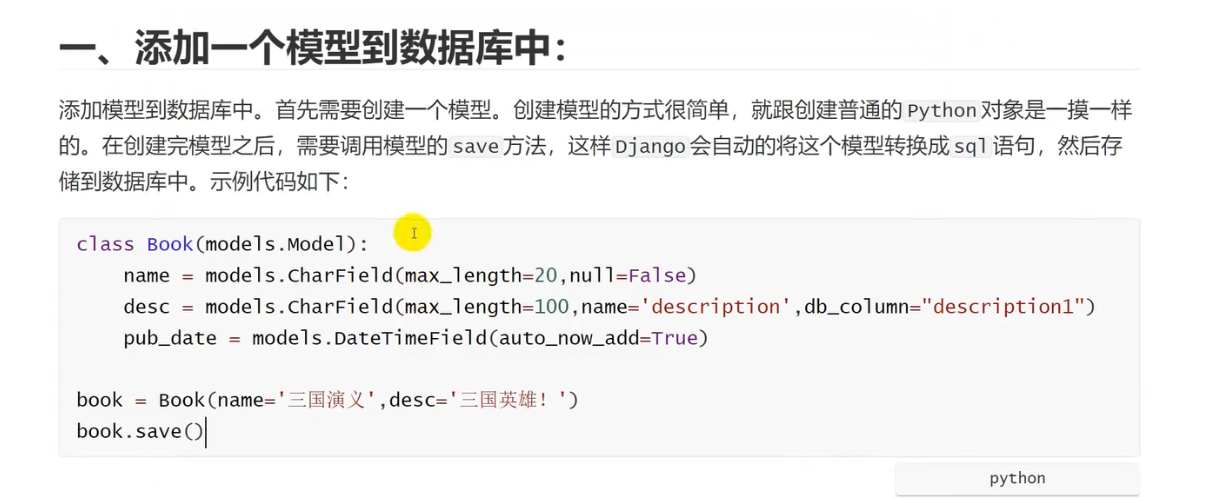Click the pub_date variable name
Screen dimensions: 1222x498
click(x=170, y=338)
